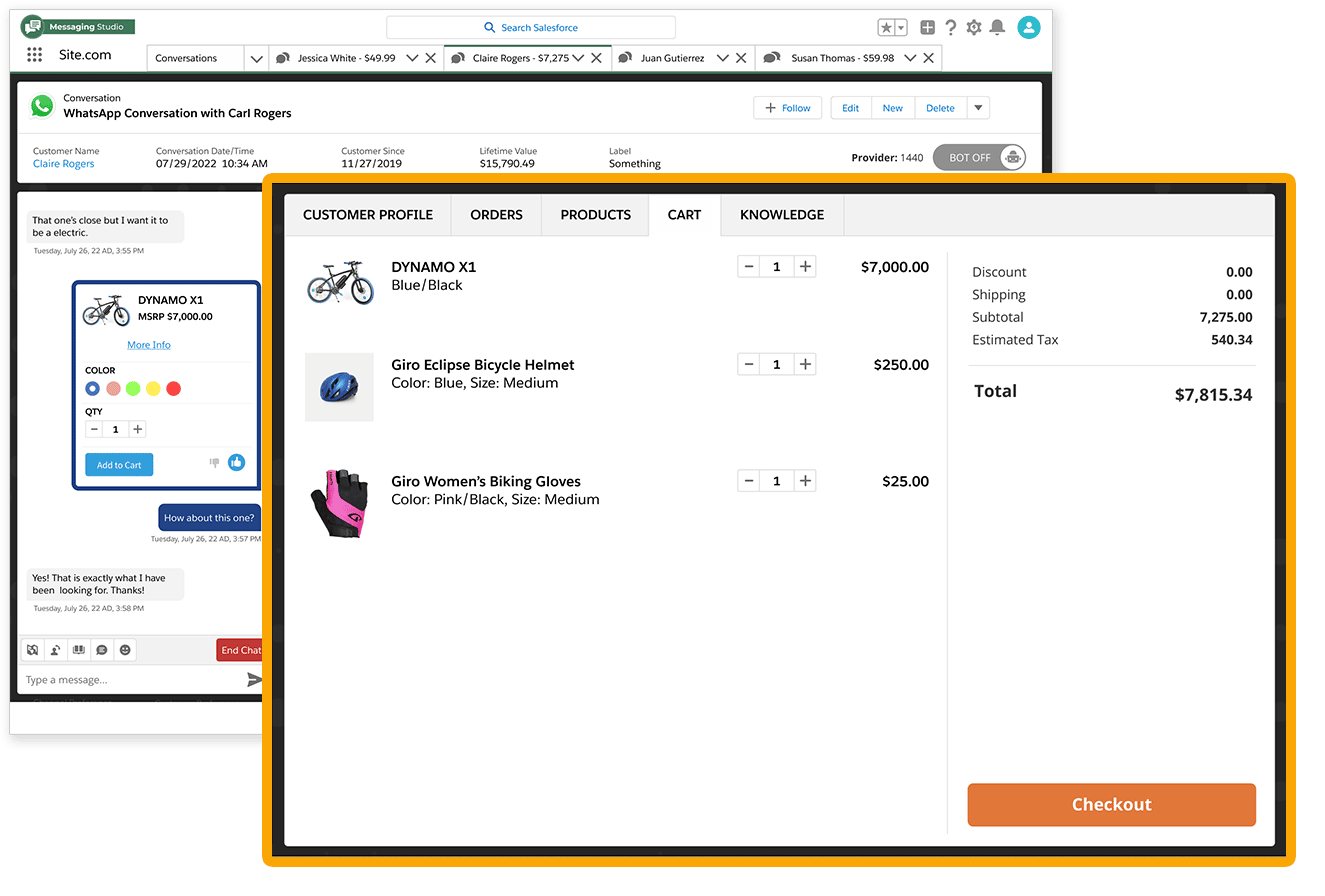Screen dimensions: 1325x896
Task: Open the Claire Rogers customer name link
Action: [x=64, y=164]
